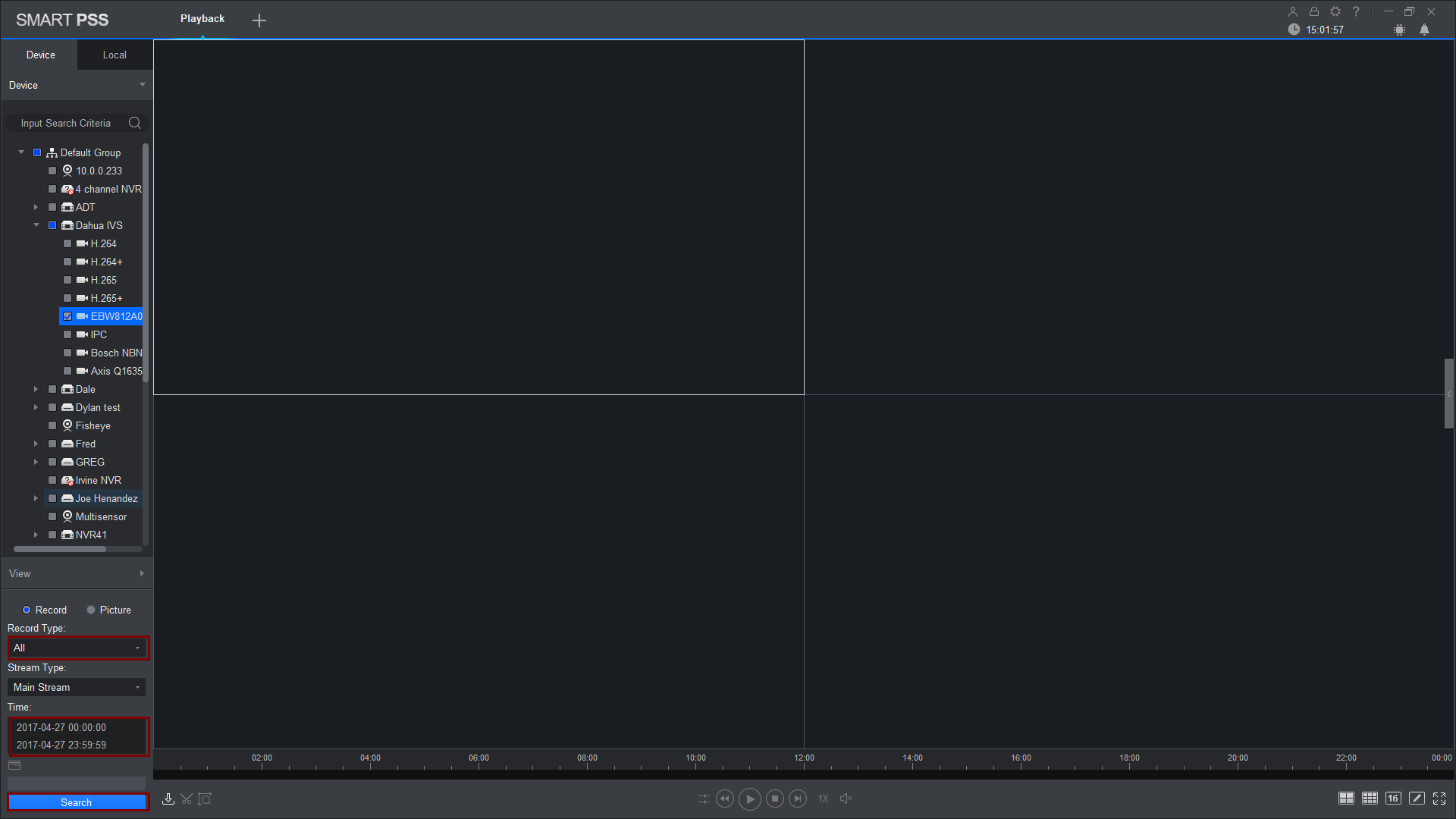Enter full screen mode
This screenshot has height=819, width=1456.
[1439, 799]
